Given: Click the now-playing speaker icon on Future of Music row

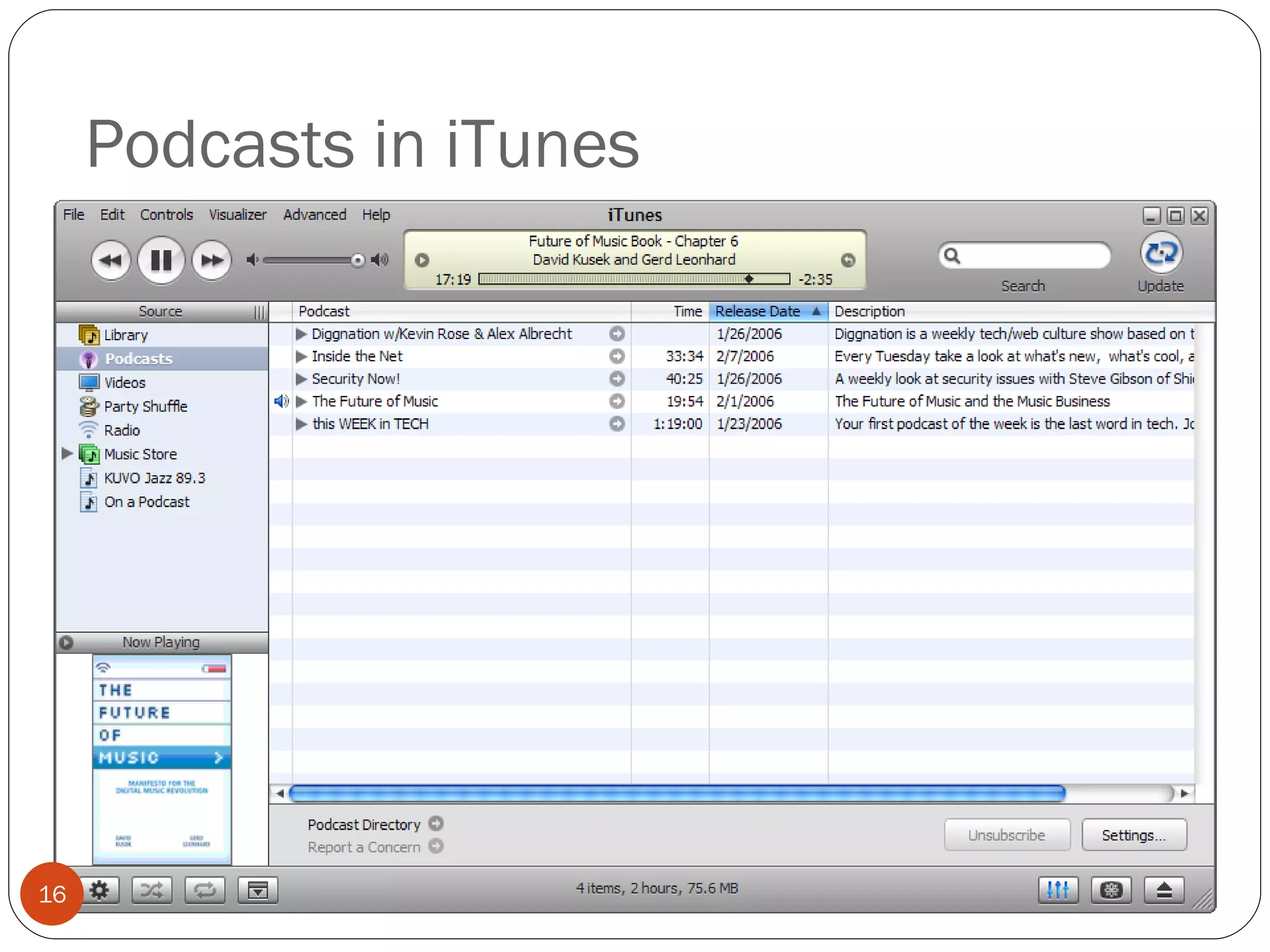Looking at the screenshot, I should click(x=281, y=402).
